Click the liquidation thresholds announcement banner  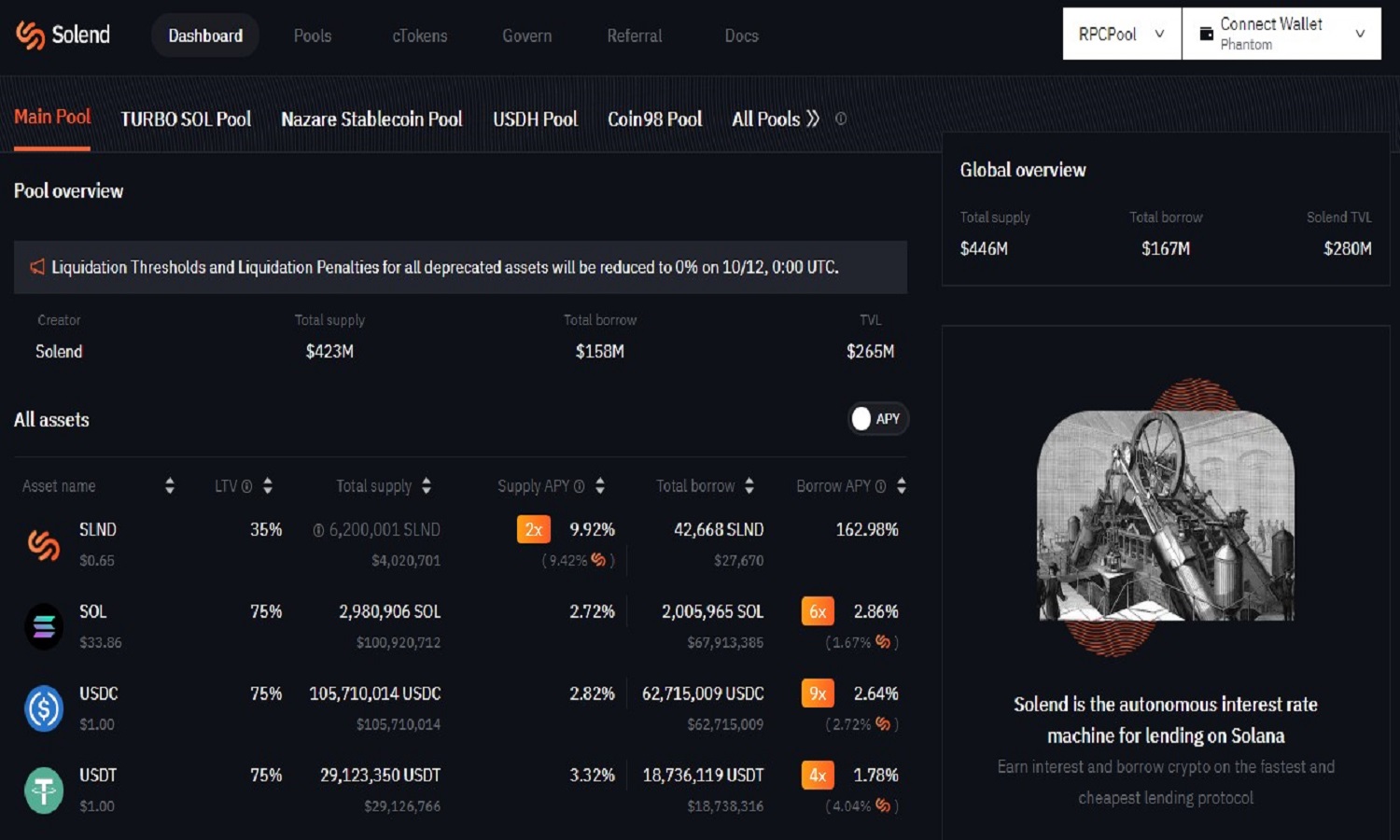(460, 267)
